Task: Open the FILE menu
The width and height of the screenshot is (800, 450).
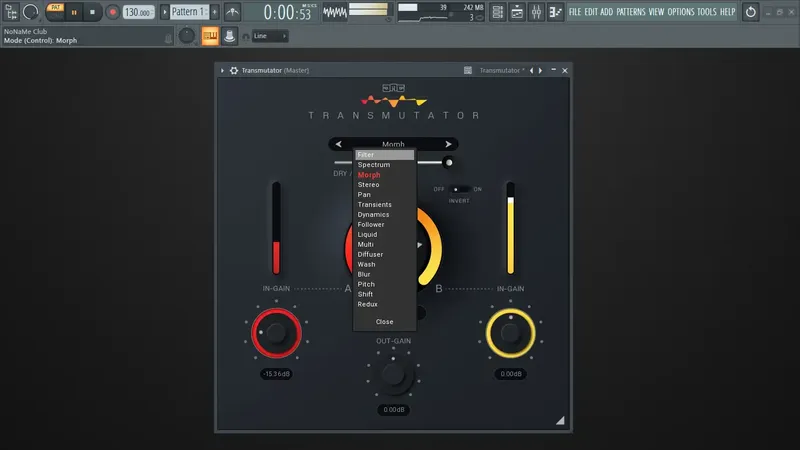Action: tap(575, 12)
